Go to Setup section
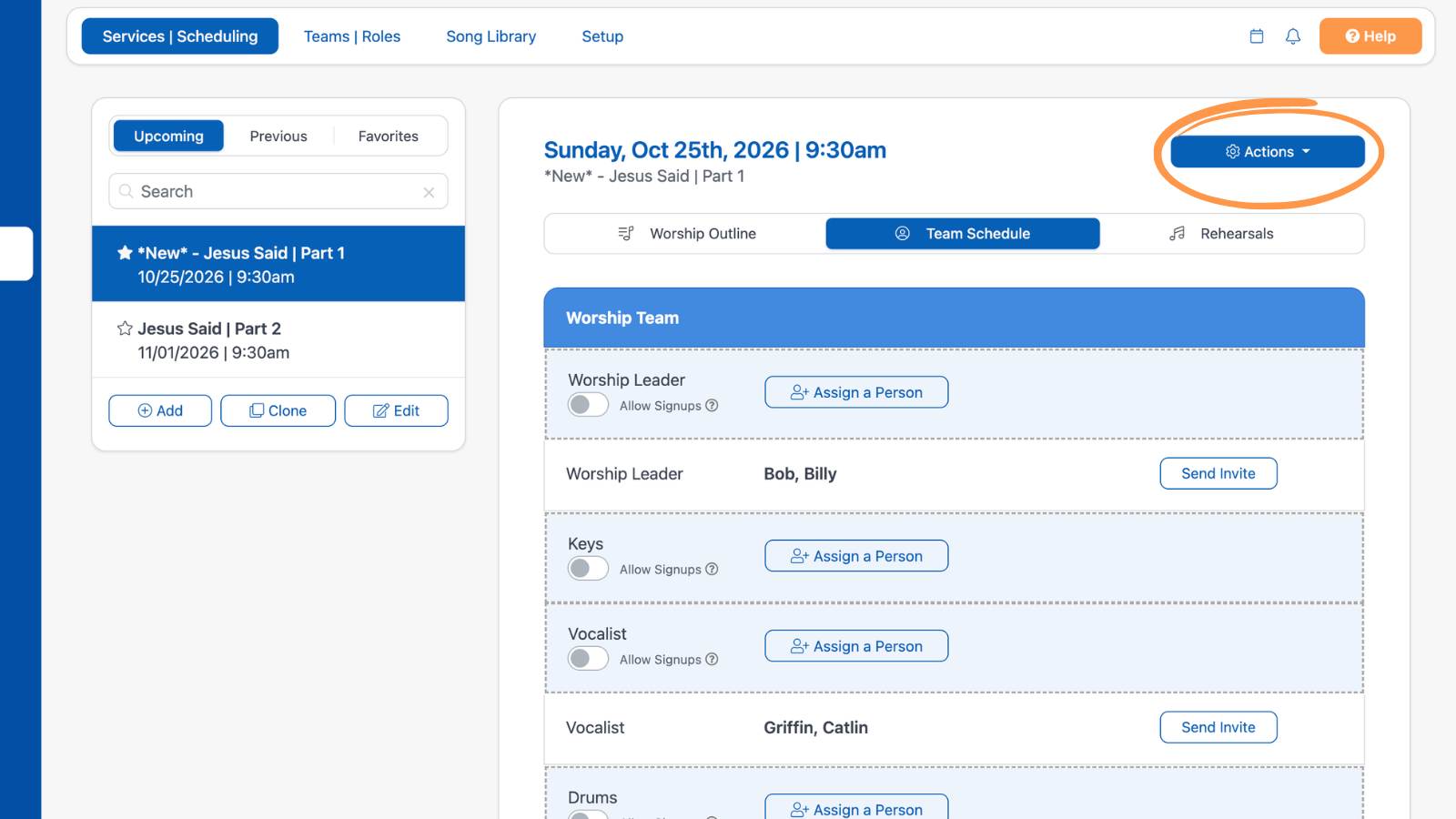The image size is (1456, 819). click(602, 36)
